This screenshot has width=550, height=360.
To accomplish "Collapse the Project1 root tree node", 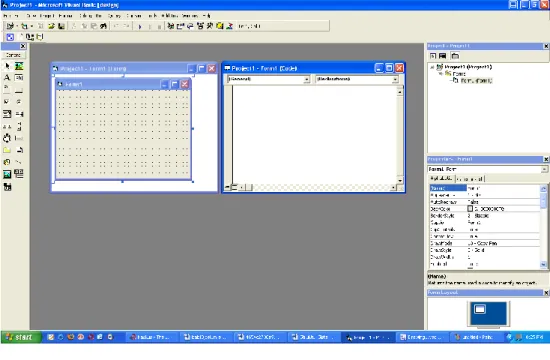I will pyautogui.click(x=432, y=67).
